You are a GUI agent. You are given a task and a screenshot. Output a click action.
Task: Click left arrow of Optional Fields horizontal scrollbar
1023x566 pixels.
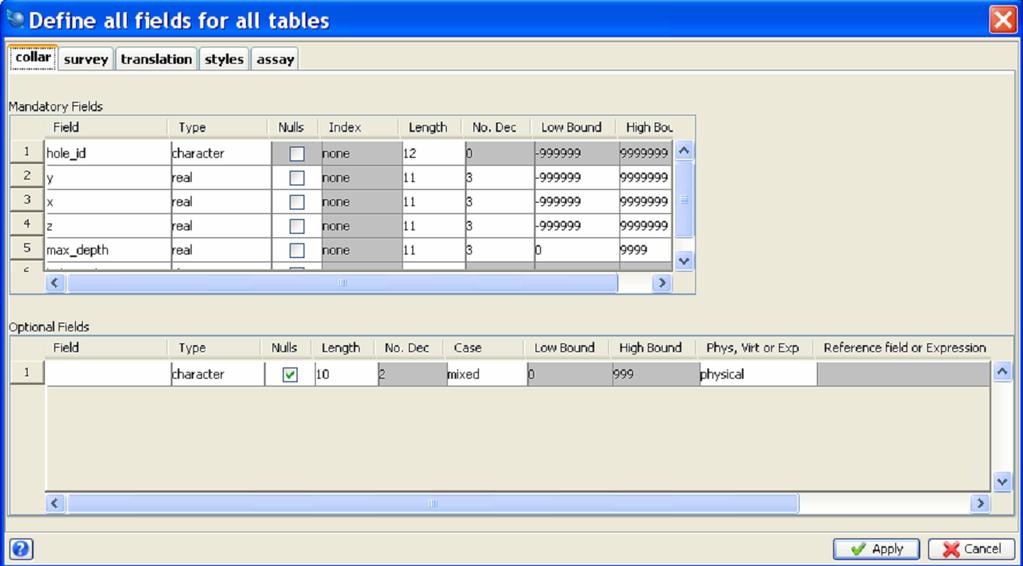[55, 503]
